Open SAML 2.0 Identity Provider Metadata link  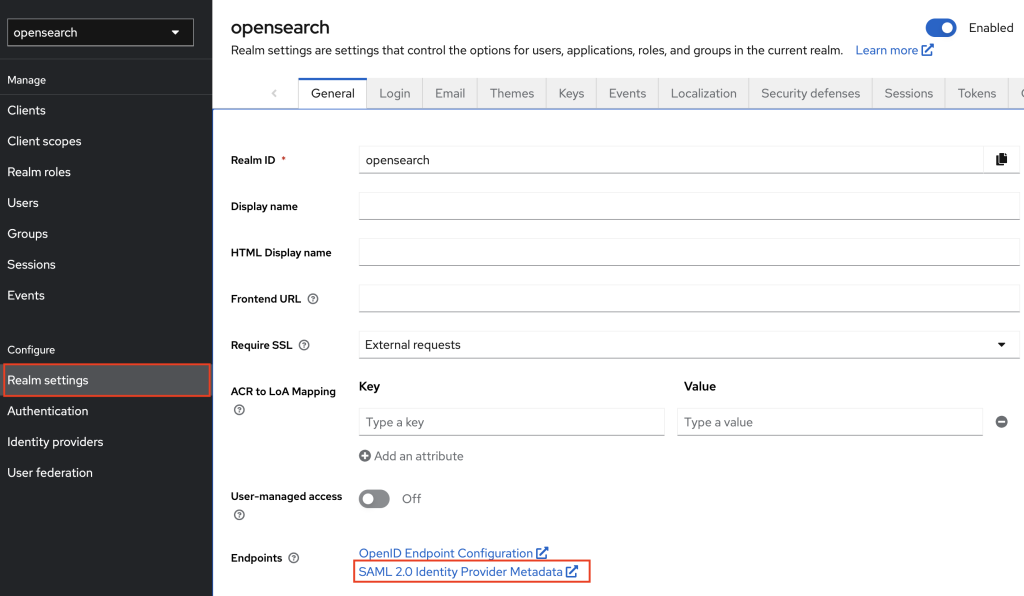coord(468,572)
